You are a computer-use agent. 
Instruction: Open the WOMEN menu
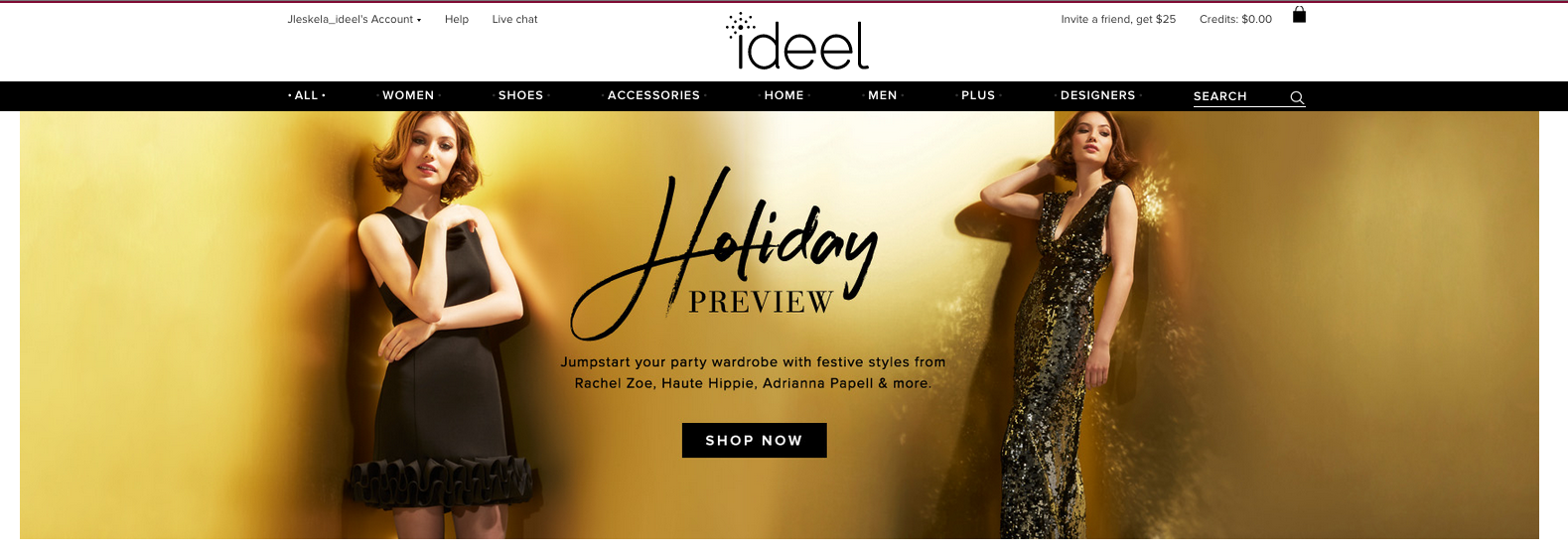pos(409,95)
